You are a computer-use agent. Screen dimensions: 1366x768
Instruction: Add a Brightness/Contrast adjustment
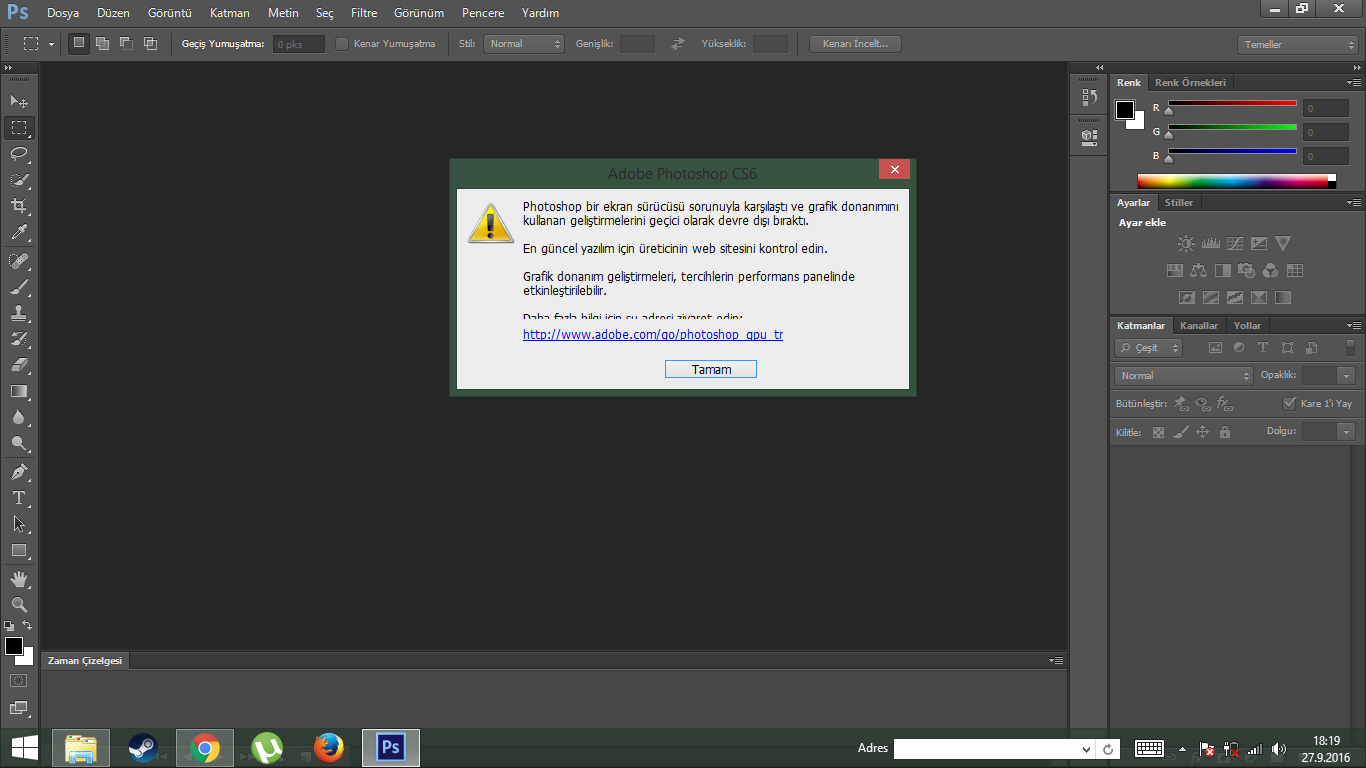click(x=1186, y=243)
